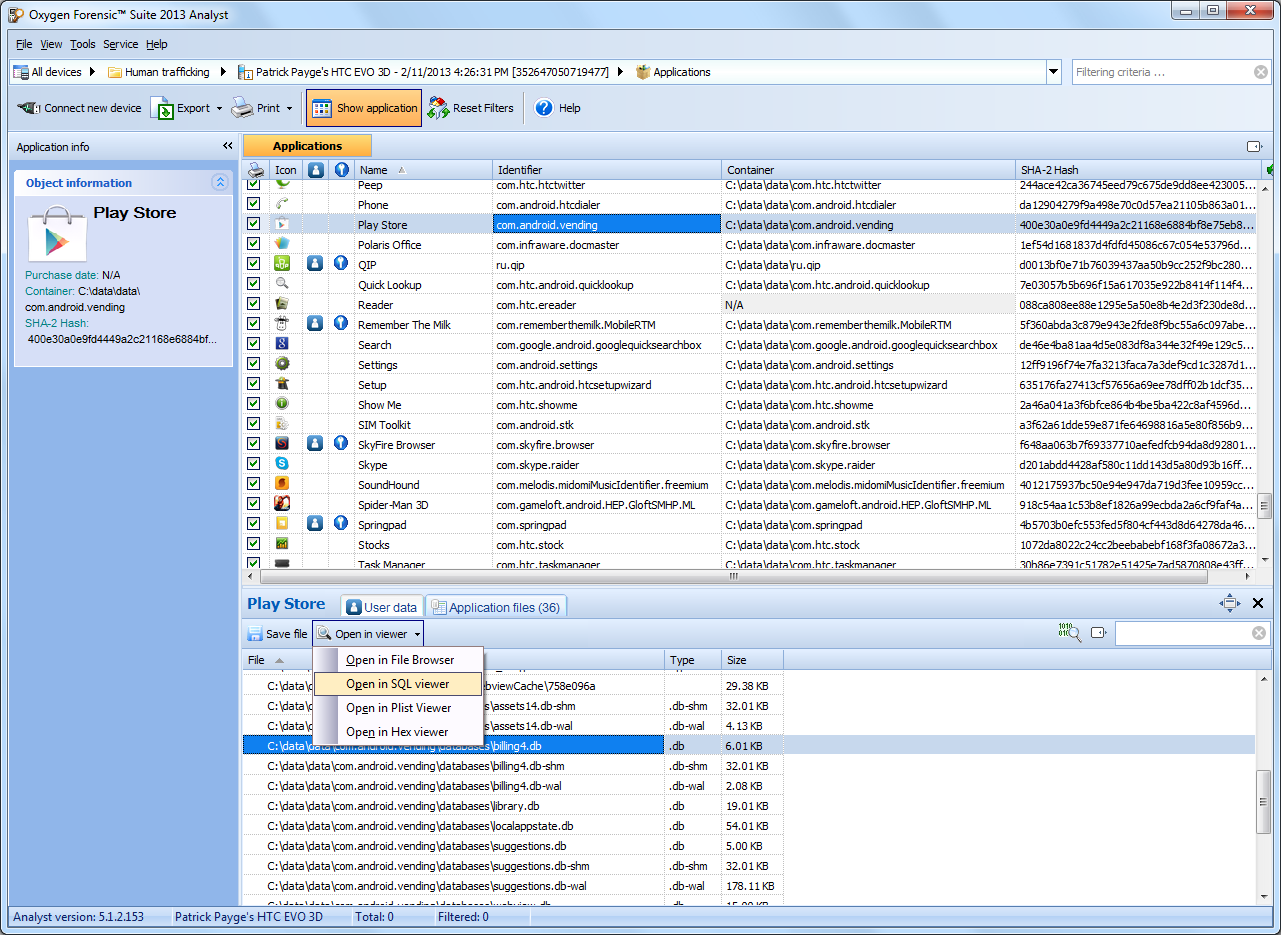Click the SkyFire Browser app icon
Screen dimensions: 1281x935
pyautogui.click(x=283, y=445)
